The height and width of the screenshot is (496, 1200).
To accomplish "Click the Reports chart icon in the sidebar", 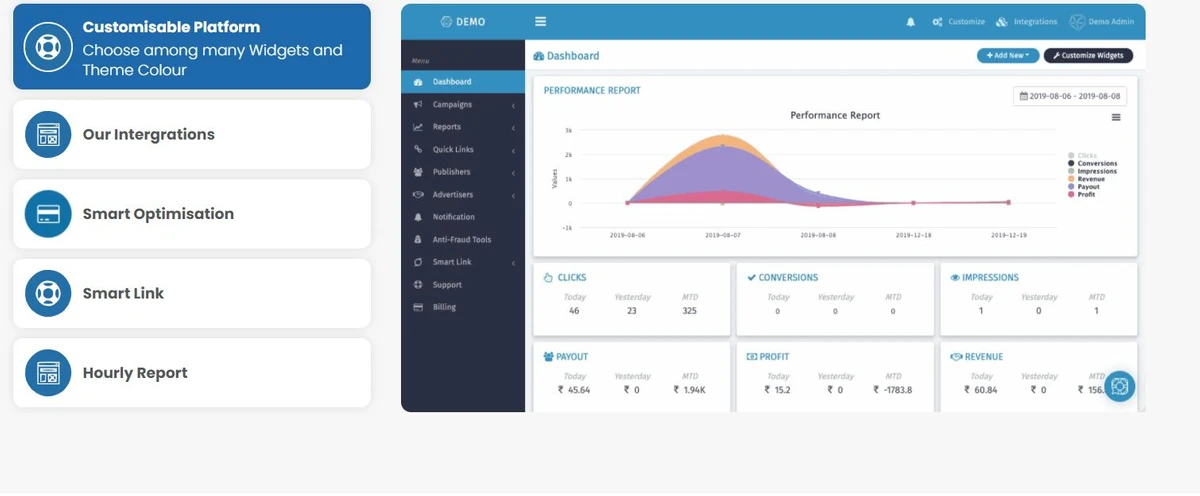I will (418, 127).
